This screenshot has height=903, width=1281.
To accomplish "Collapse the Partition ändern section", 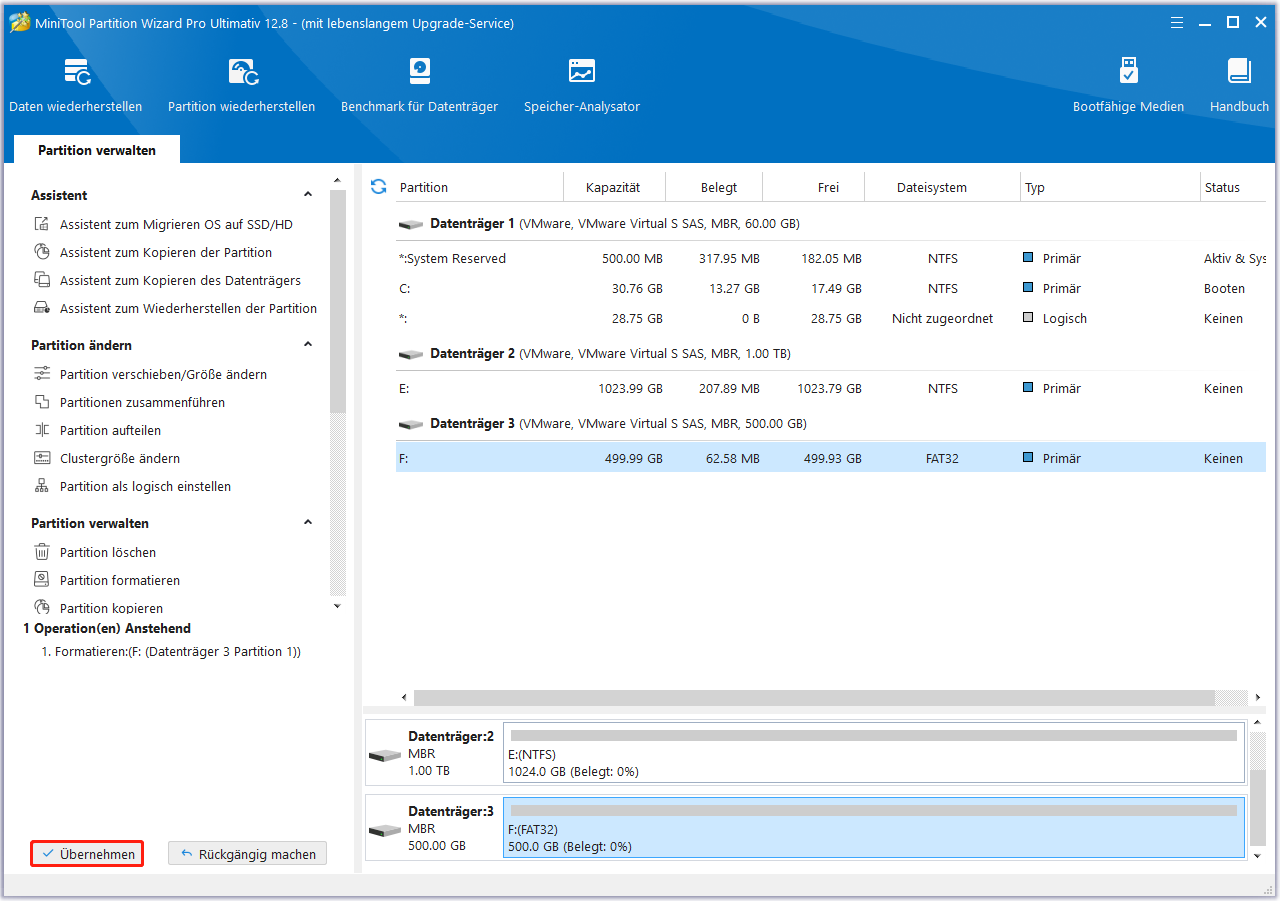I will (308, 345).
